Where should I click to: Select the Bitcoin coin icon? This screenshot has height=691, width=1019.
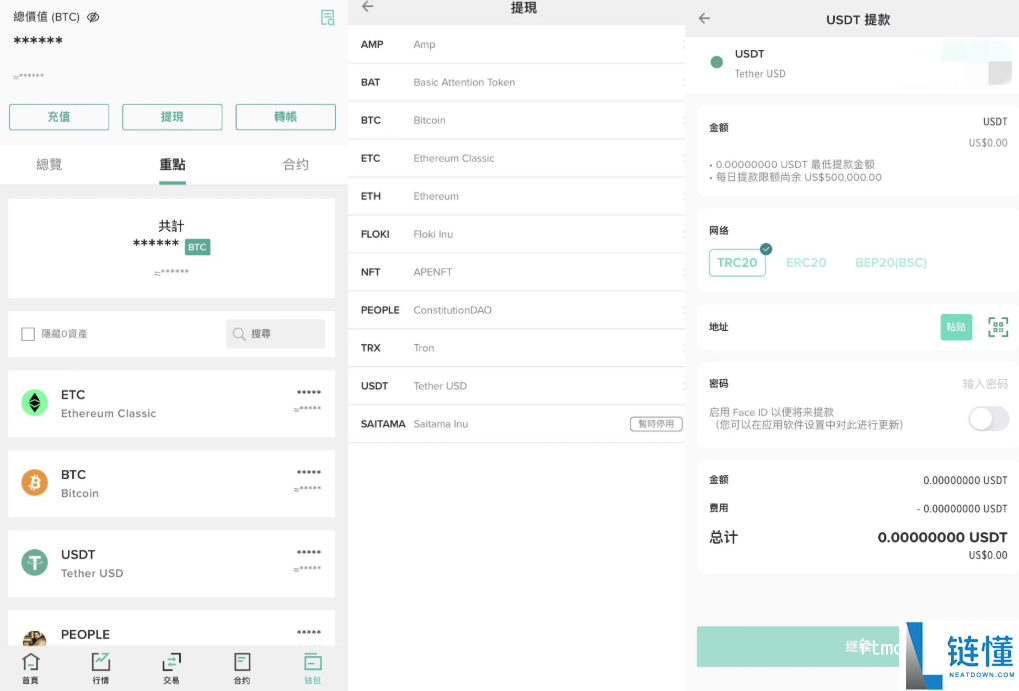click(x=34, y=483)
